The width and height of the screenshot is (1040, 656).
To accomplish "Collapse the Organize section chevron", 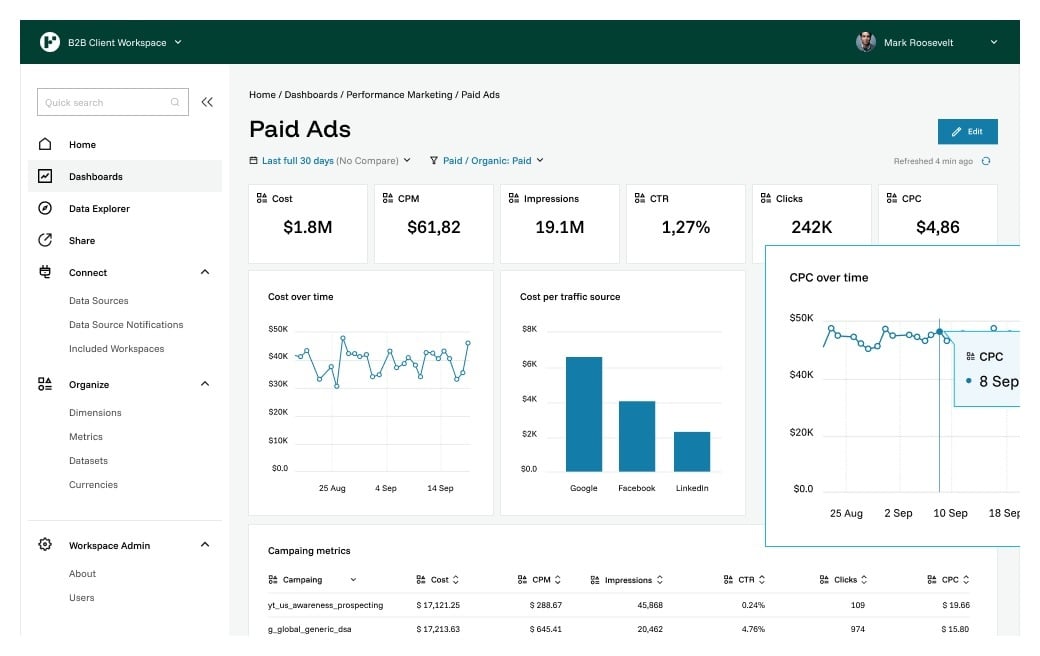I will coord(205,383).
